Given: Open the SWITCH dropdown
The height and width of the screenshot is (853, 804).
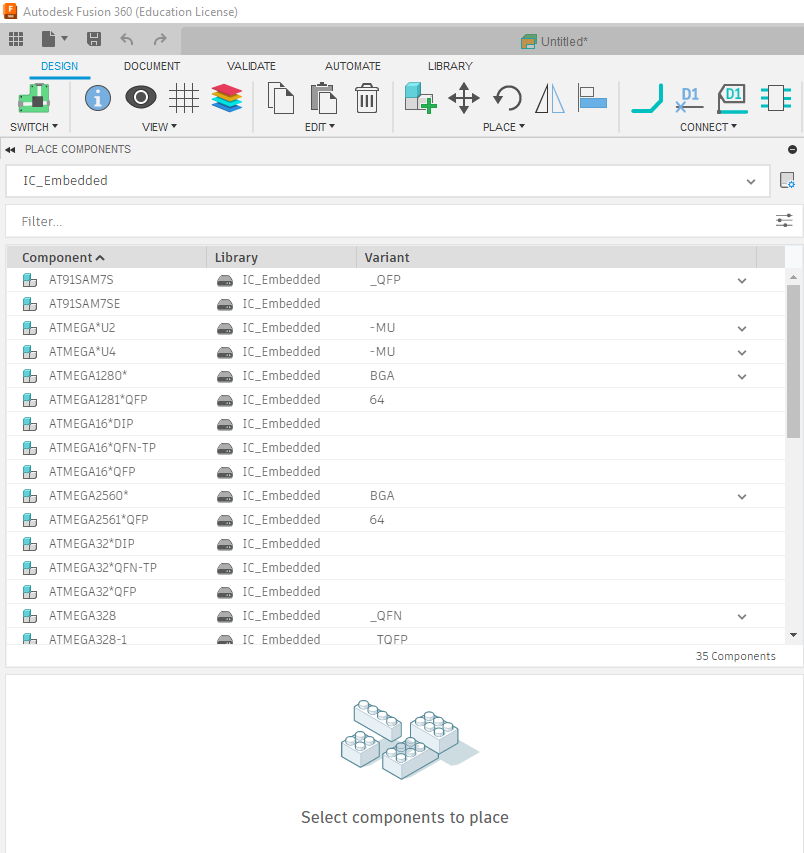Looking at the screenshot, I should tap(34, 127).
